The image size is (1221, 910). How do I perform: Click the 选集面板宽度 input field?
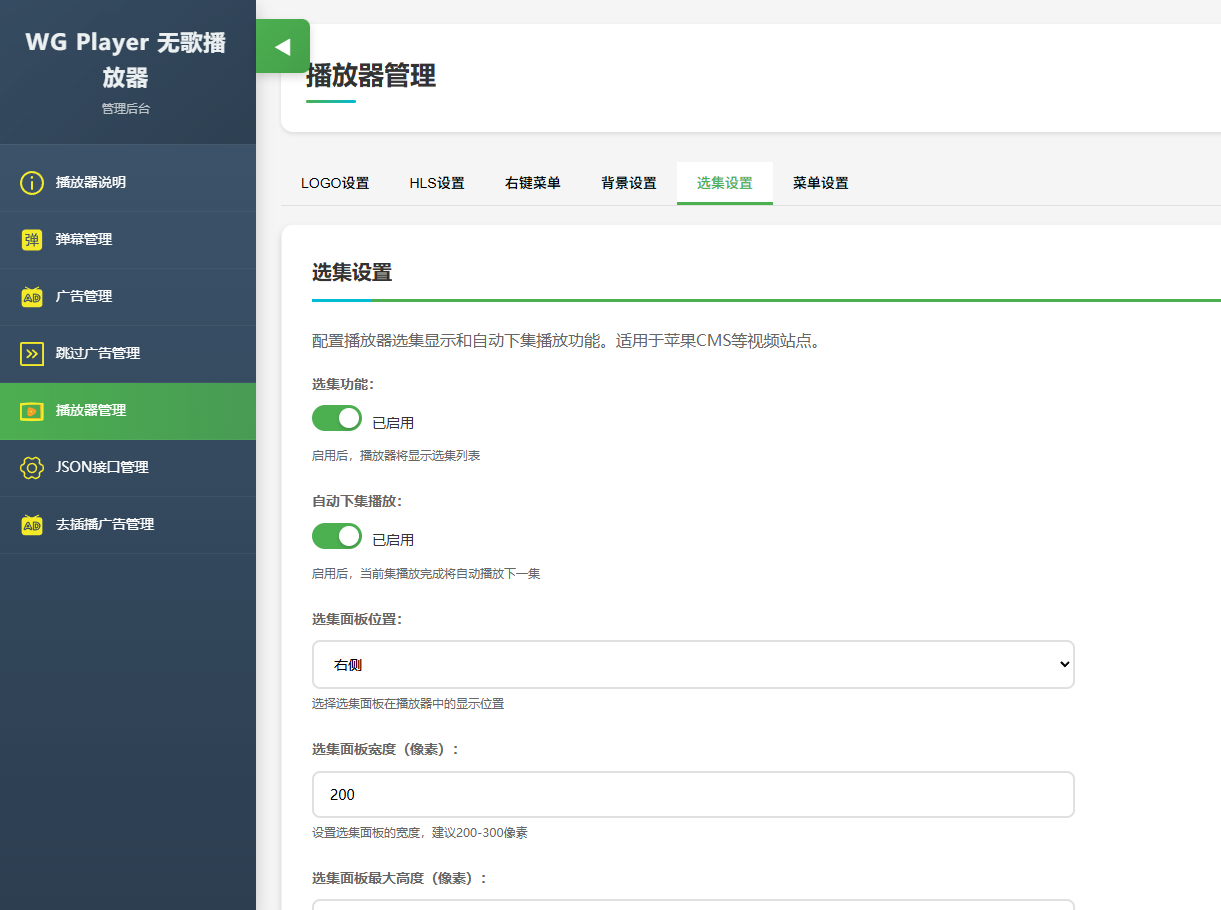pos(693,794)
